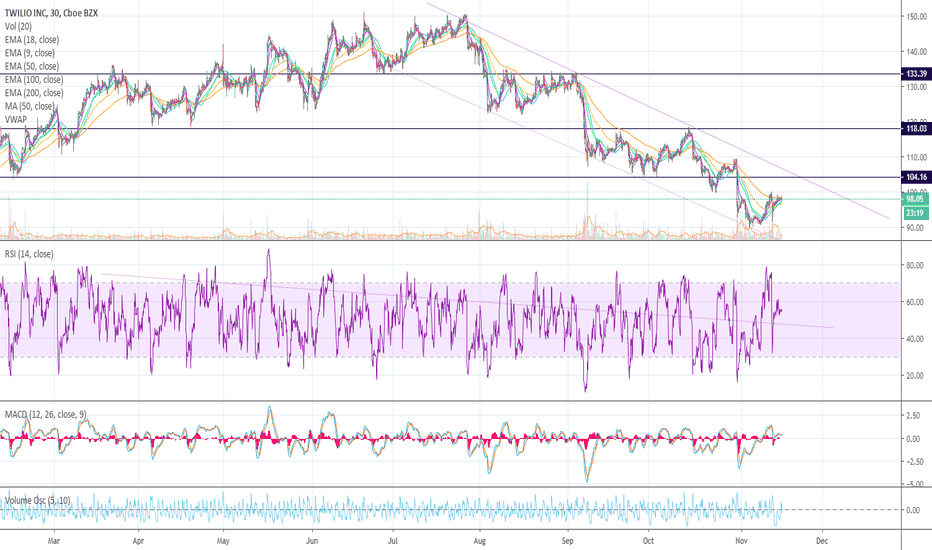This screenshot has width=932, height=550.
Task: Click the RSI 60.00 axis label
Action: (915, 302)
